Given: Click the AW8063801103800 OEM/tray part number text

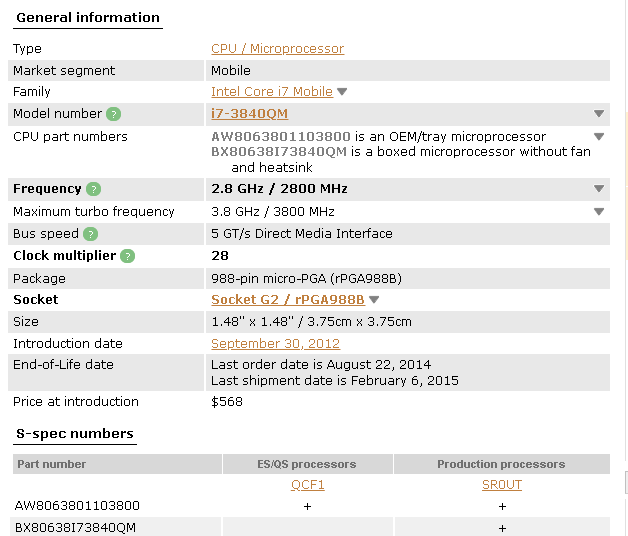Looking at the screenshot, I should (281, 137).
